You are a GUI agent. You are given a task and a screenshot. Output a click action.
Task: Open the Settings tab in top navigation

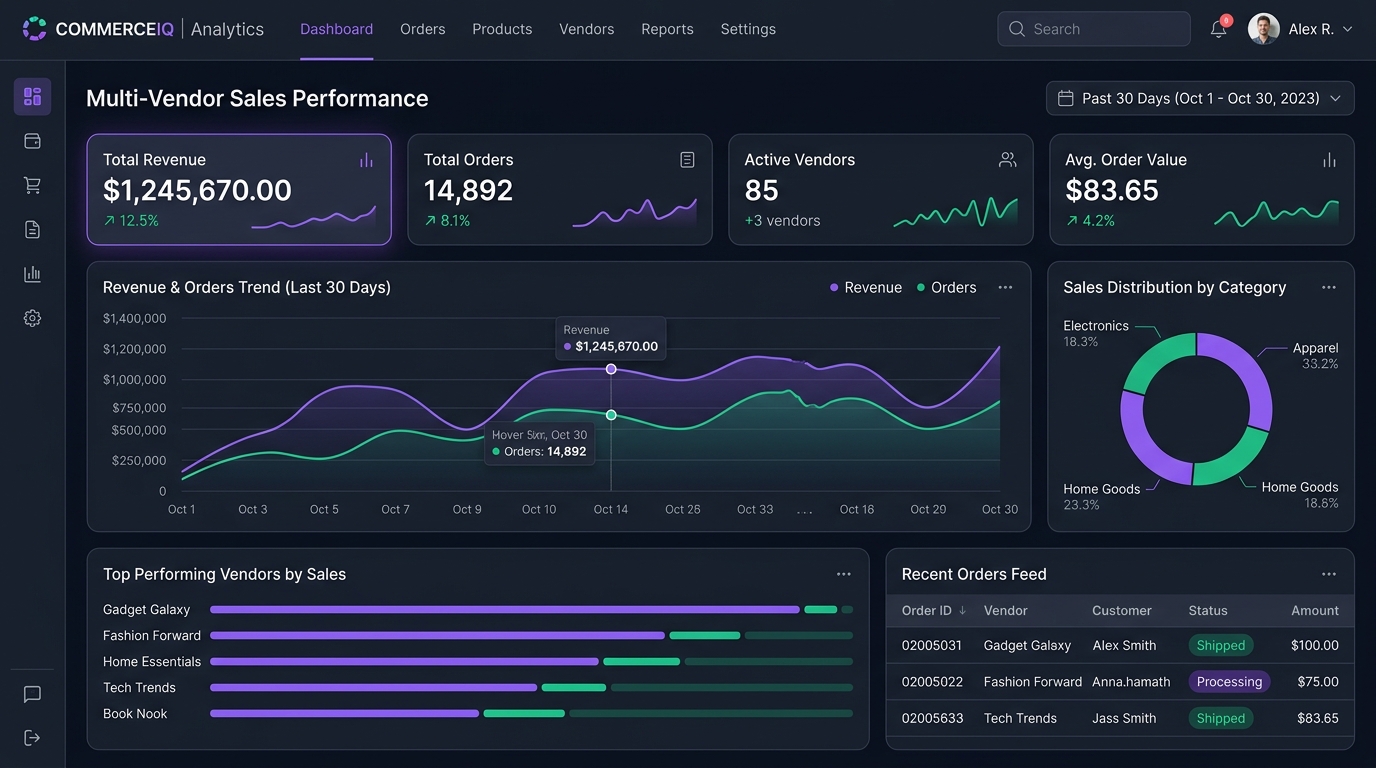point(748,29)
